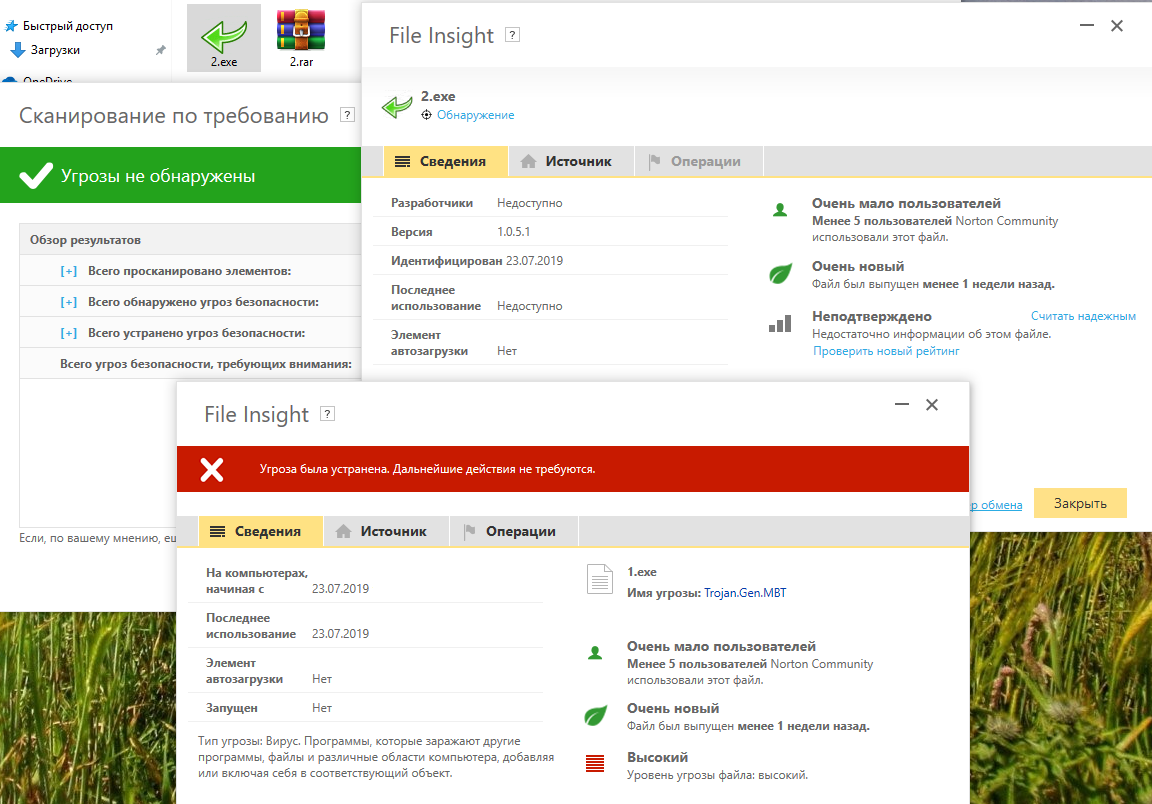Click the Идентифицирован date 23.07.2019
The image size is (1152, 804).
click(x=534, y=261)
